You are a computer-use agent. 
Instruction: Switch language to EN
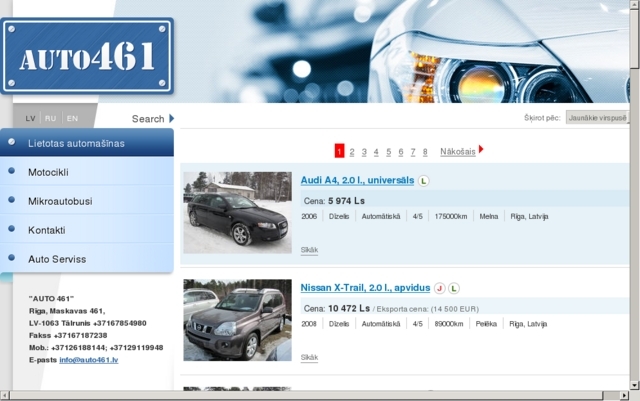[x=72, y=118]
